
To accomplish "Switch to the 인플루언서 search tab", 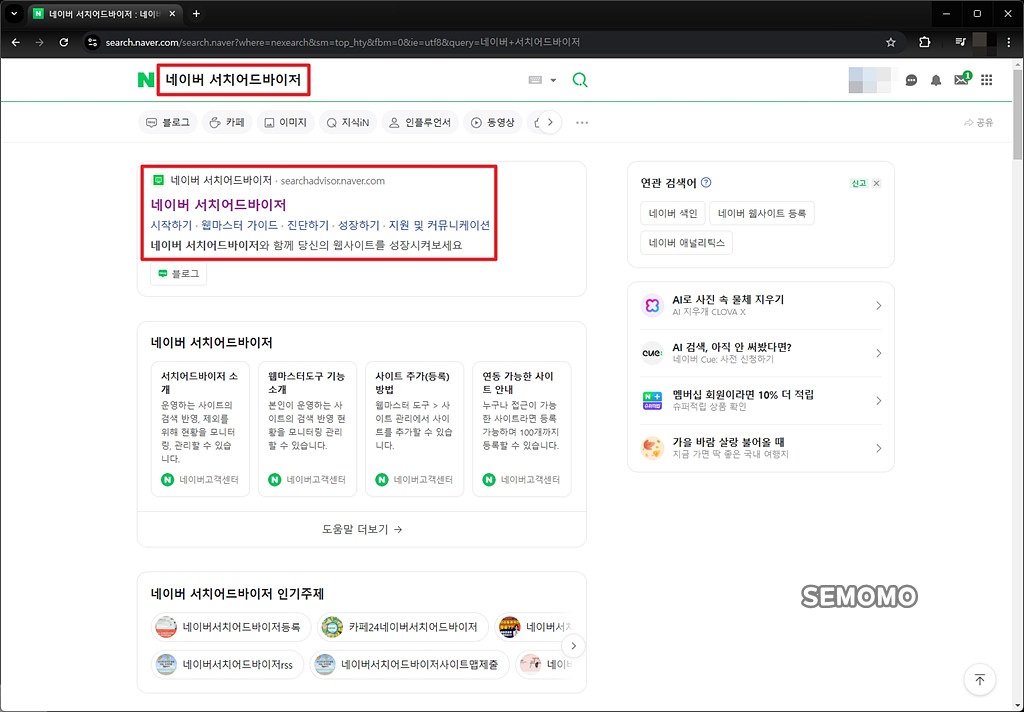I will tap(420, 122).
